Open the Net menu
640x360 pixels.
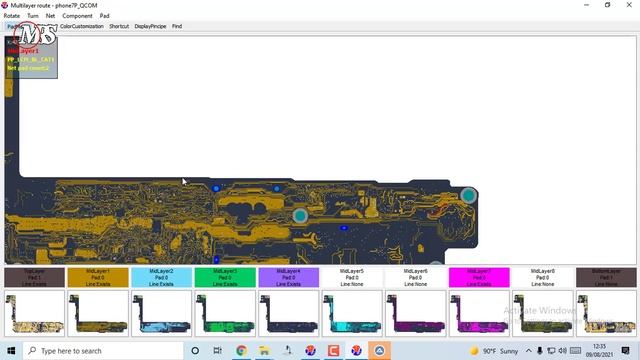click(x=50, y=16)
